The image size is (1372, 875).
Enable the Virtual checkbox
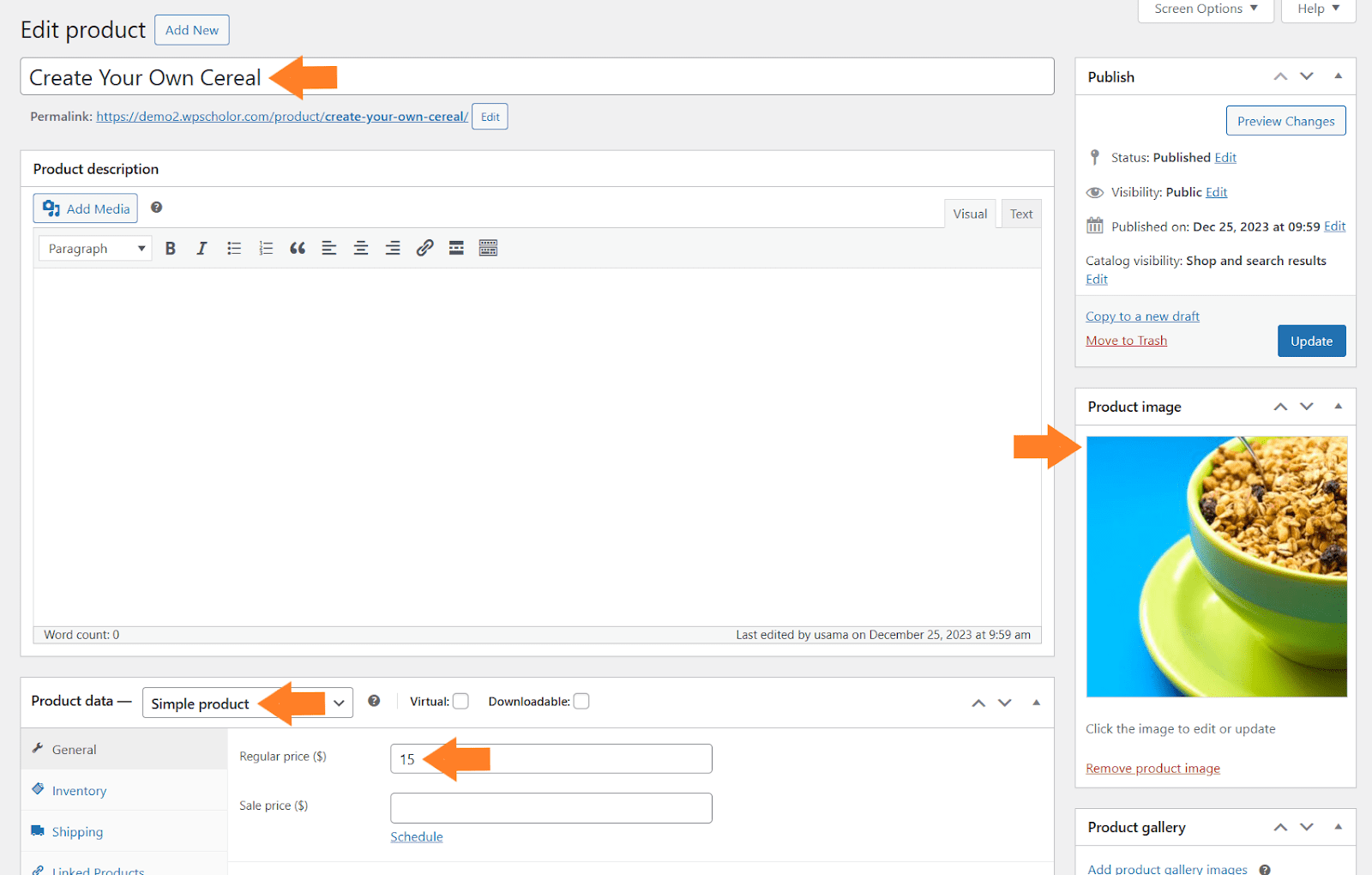point(460,702)
